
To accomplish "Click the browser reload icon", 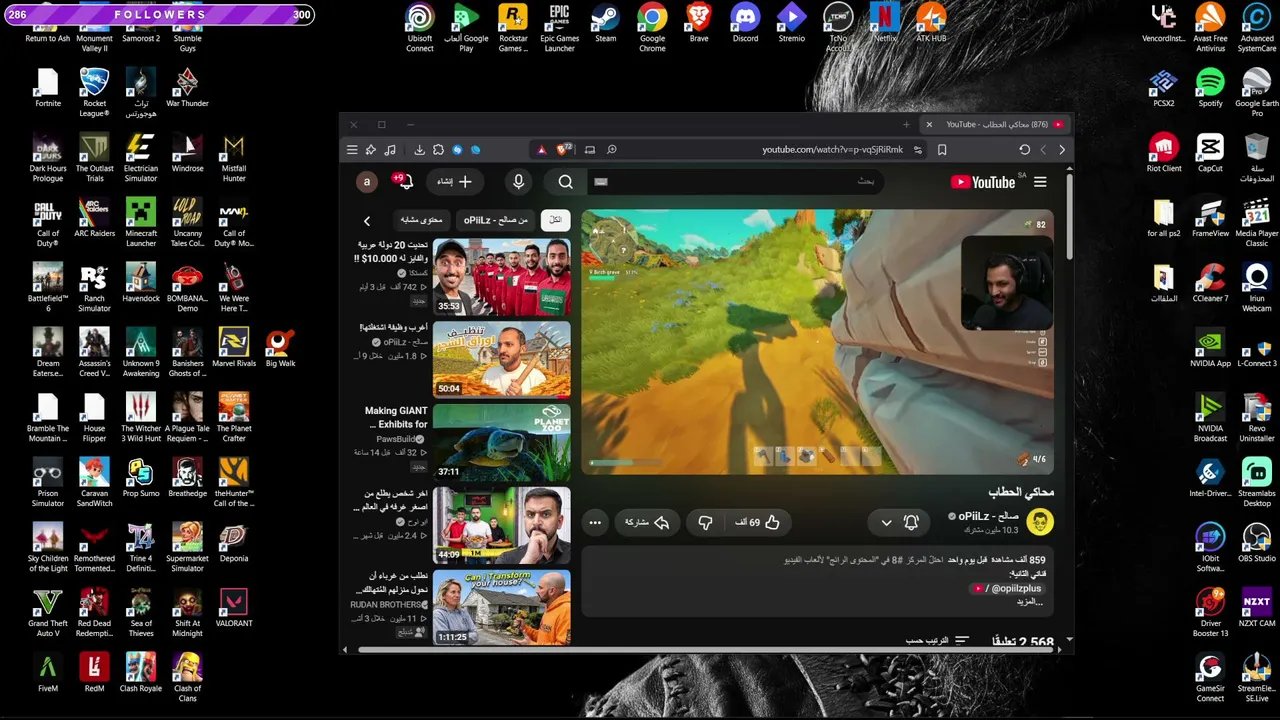I will tap(1024, 150).
